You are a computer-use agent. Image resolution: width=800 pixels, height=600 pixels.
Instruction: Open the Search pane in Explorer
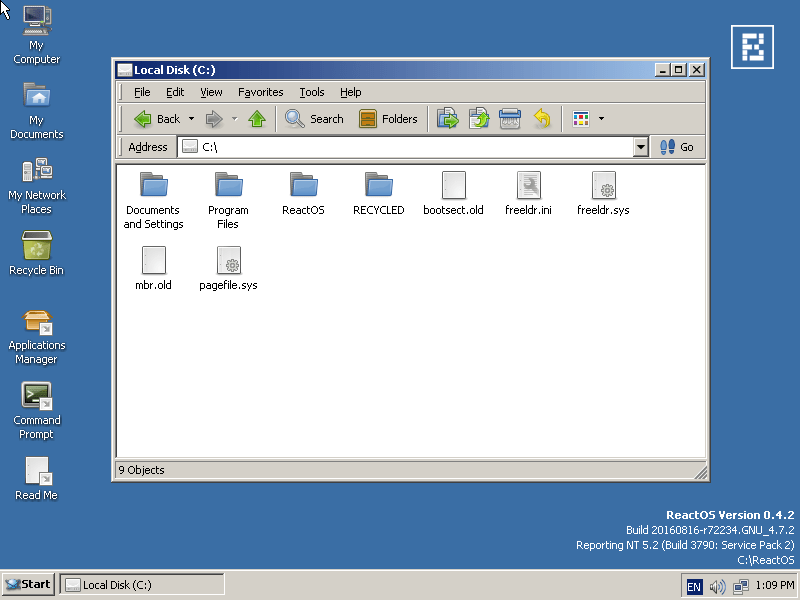[x=314, y=118]
